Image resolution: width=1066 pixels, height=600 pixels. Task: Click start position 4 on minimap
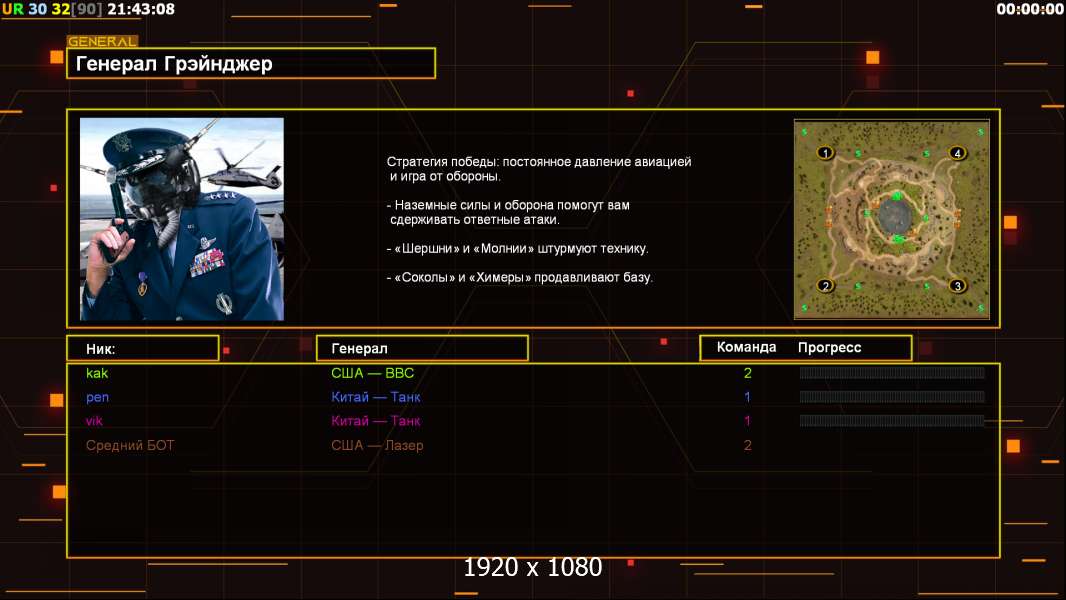957,153
